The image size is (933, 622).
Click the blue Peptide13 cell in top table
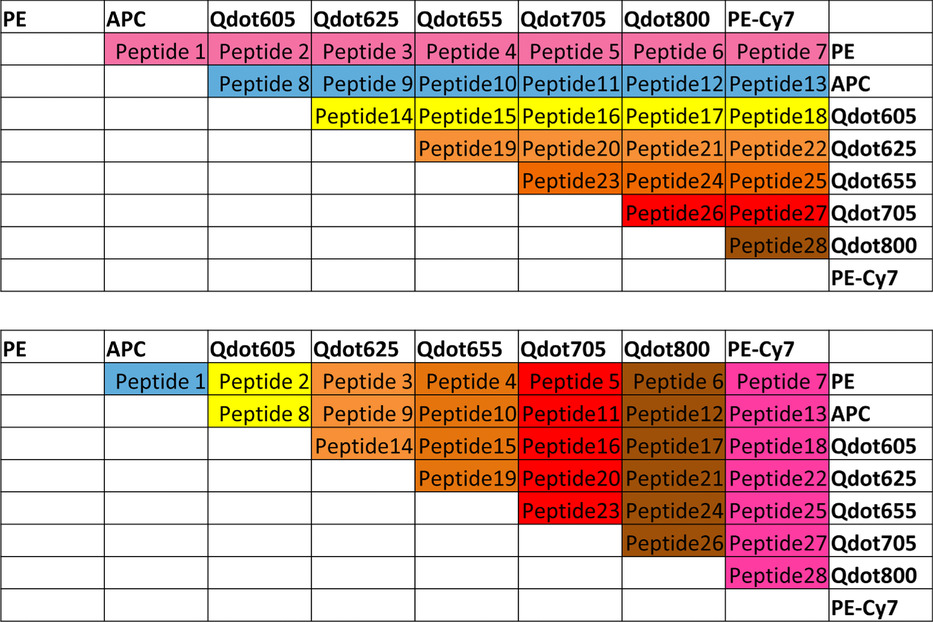pyautogui.click(x=777, y=82)
